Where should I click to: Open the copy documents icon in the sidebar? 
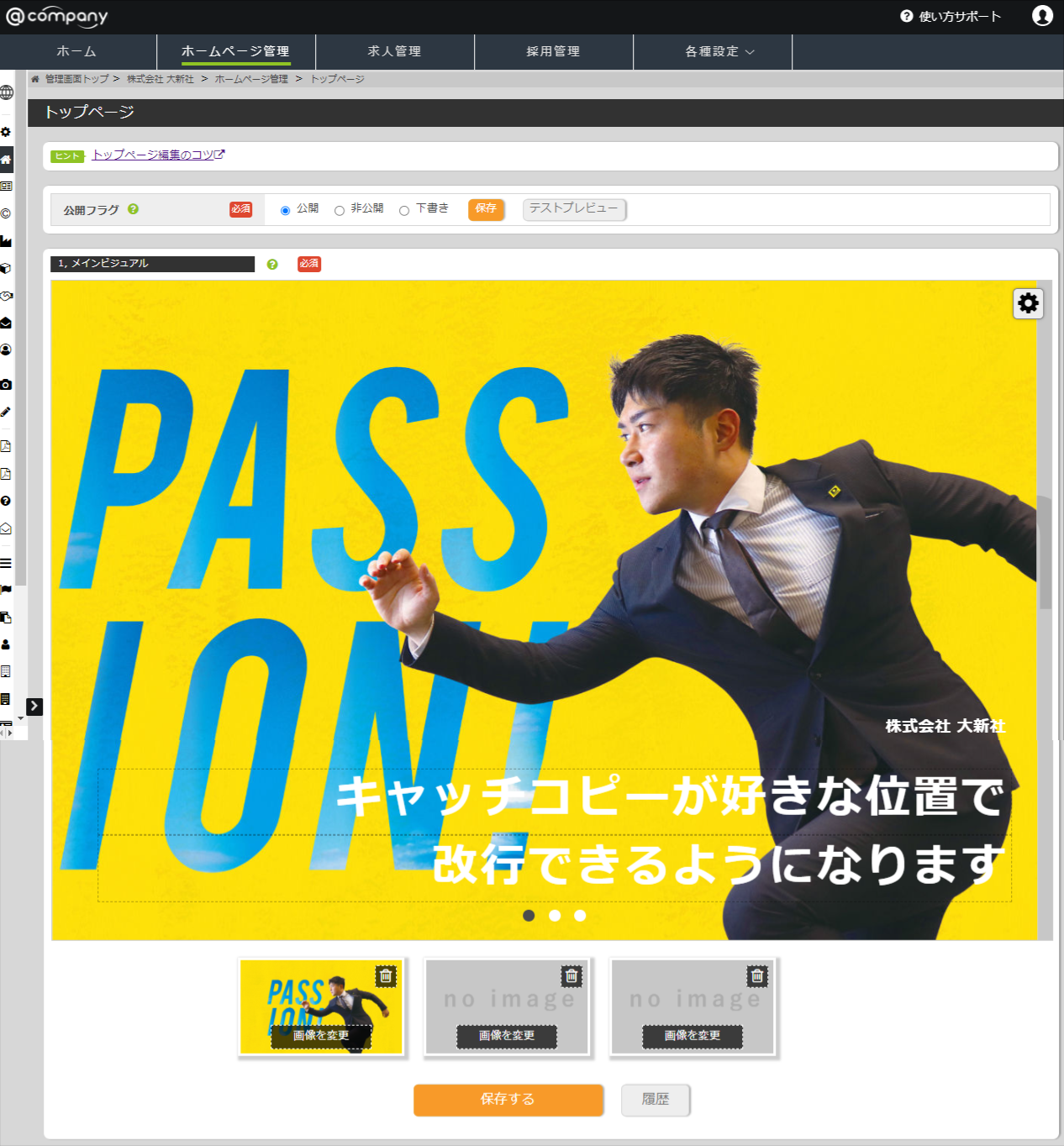pyautogui.click(x=6, y=618)
